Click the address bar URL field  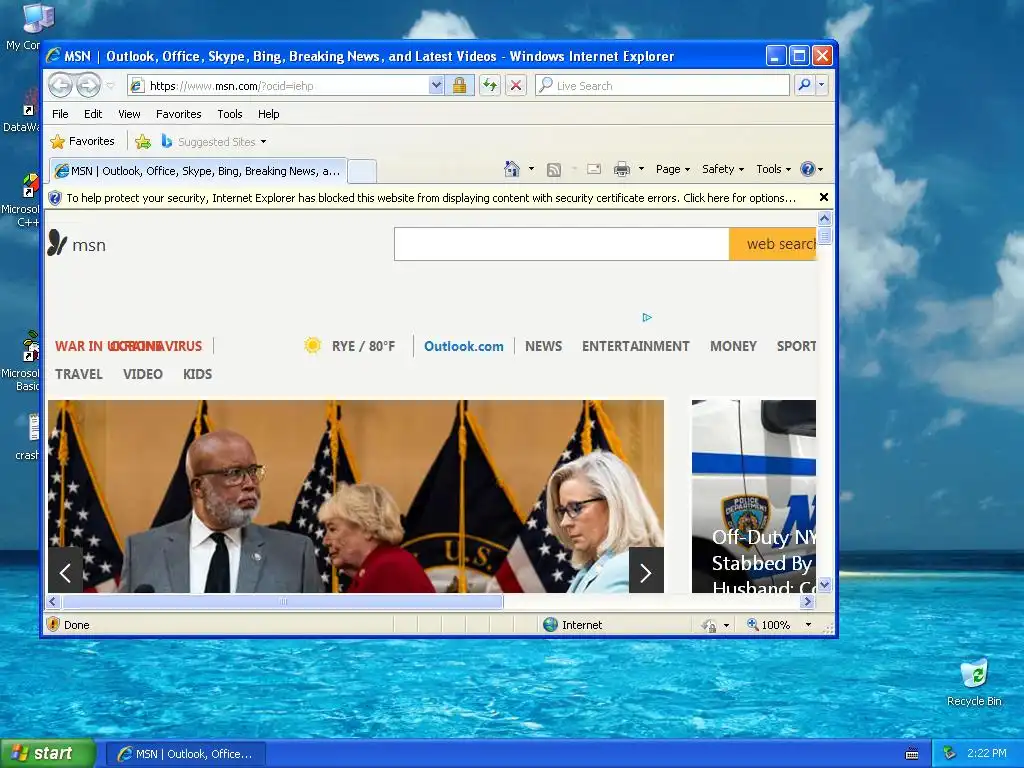[278, 86]
